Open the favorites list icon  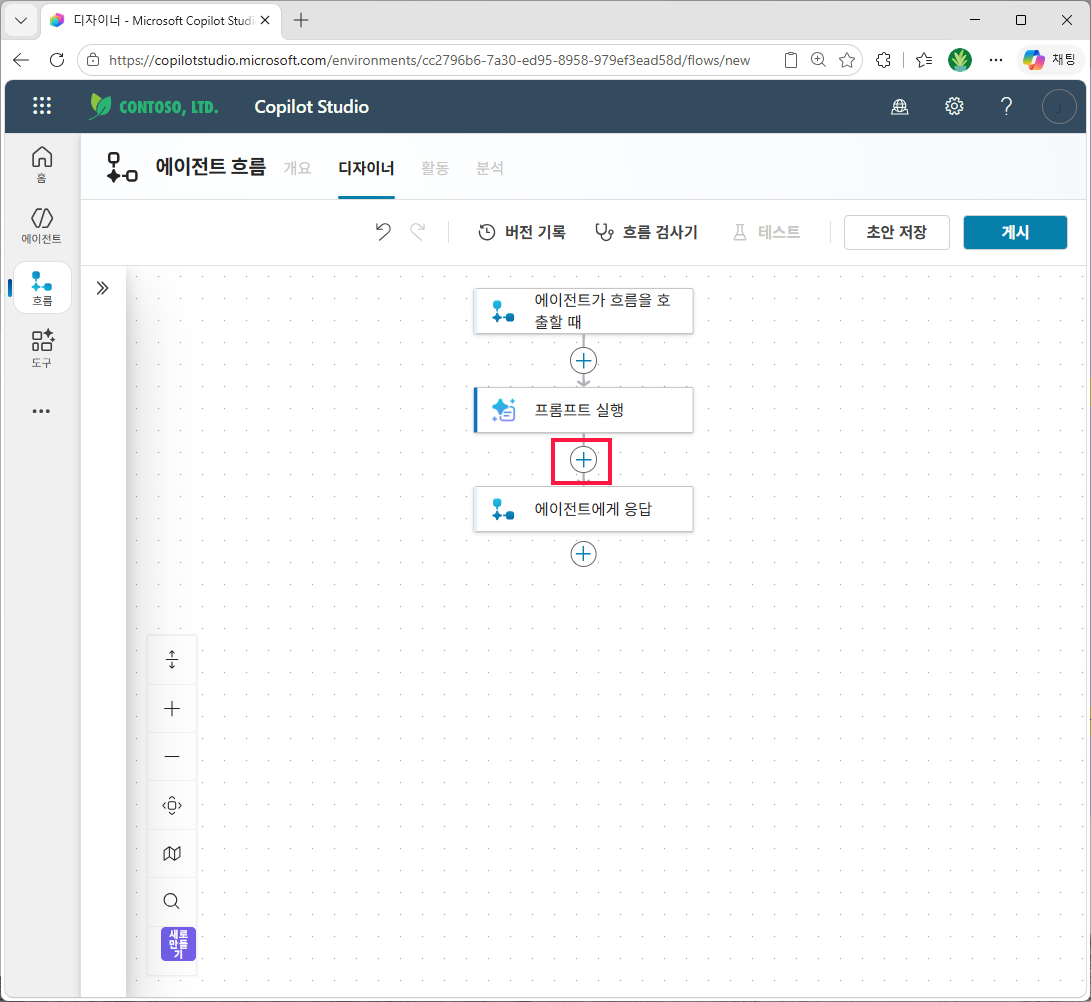[x=924, y=61]
